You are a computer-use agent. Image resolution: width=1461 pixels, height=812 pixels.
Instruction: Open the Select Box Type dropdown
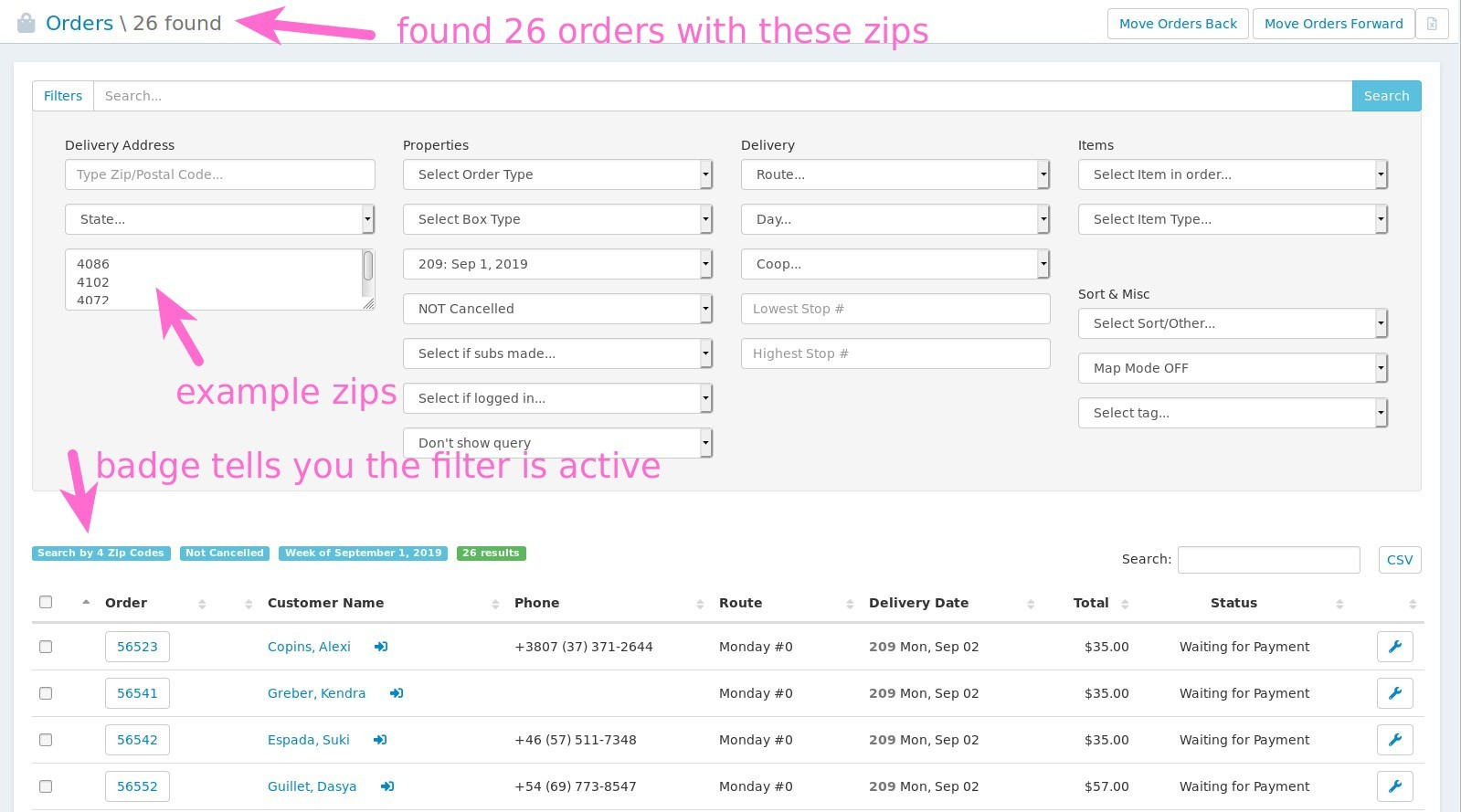point(557,219)
